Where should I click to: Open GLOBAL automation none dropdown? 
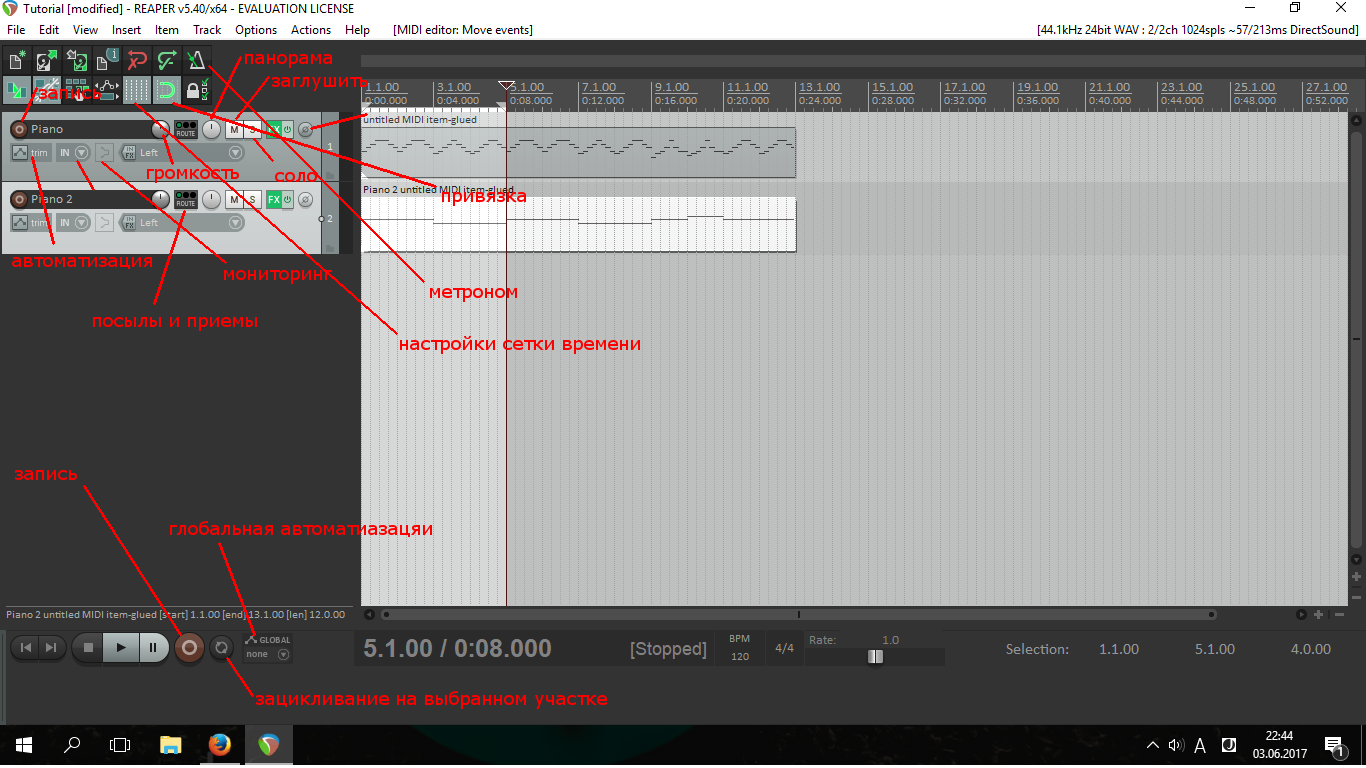point(268,654)
